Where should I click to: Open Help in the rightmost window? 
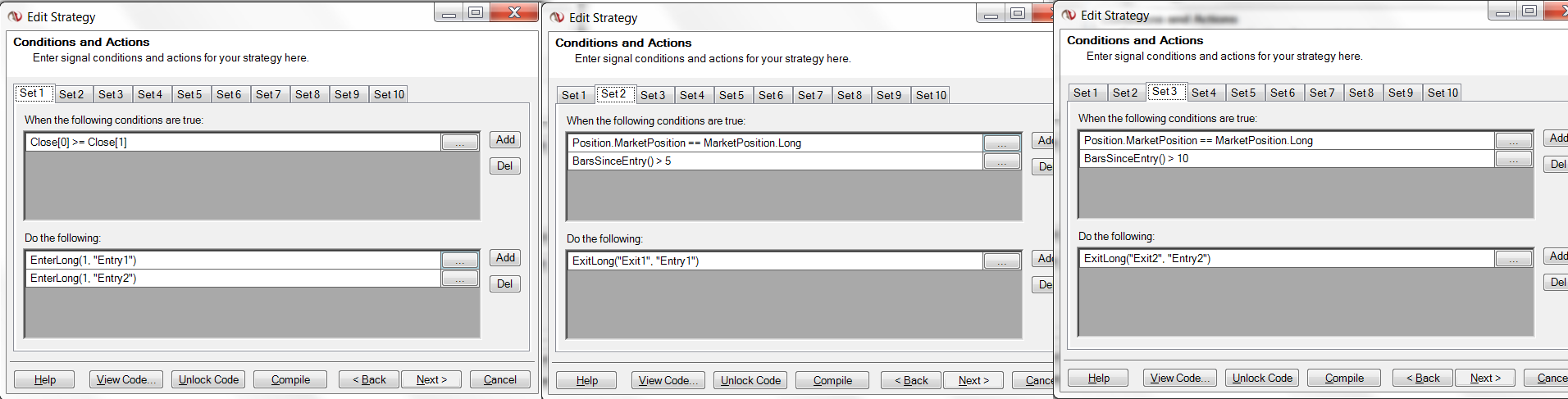click(x=1098, y=378)
